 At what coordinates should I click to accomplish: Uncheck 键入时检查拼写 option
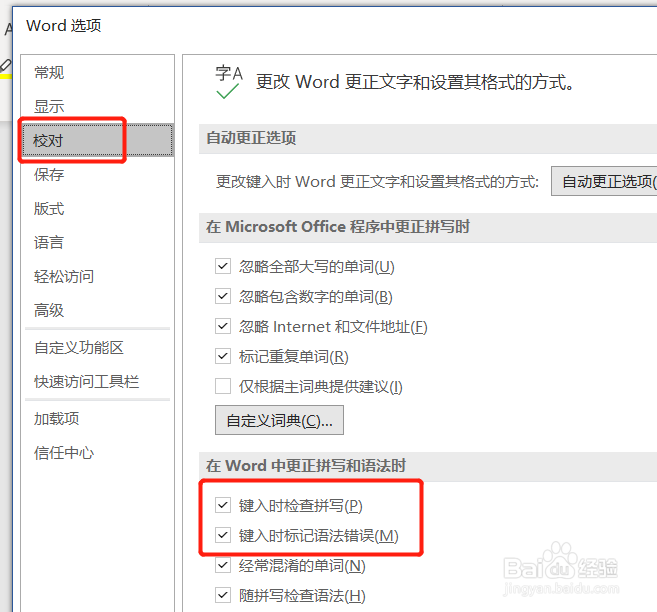coord(222,505)
